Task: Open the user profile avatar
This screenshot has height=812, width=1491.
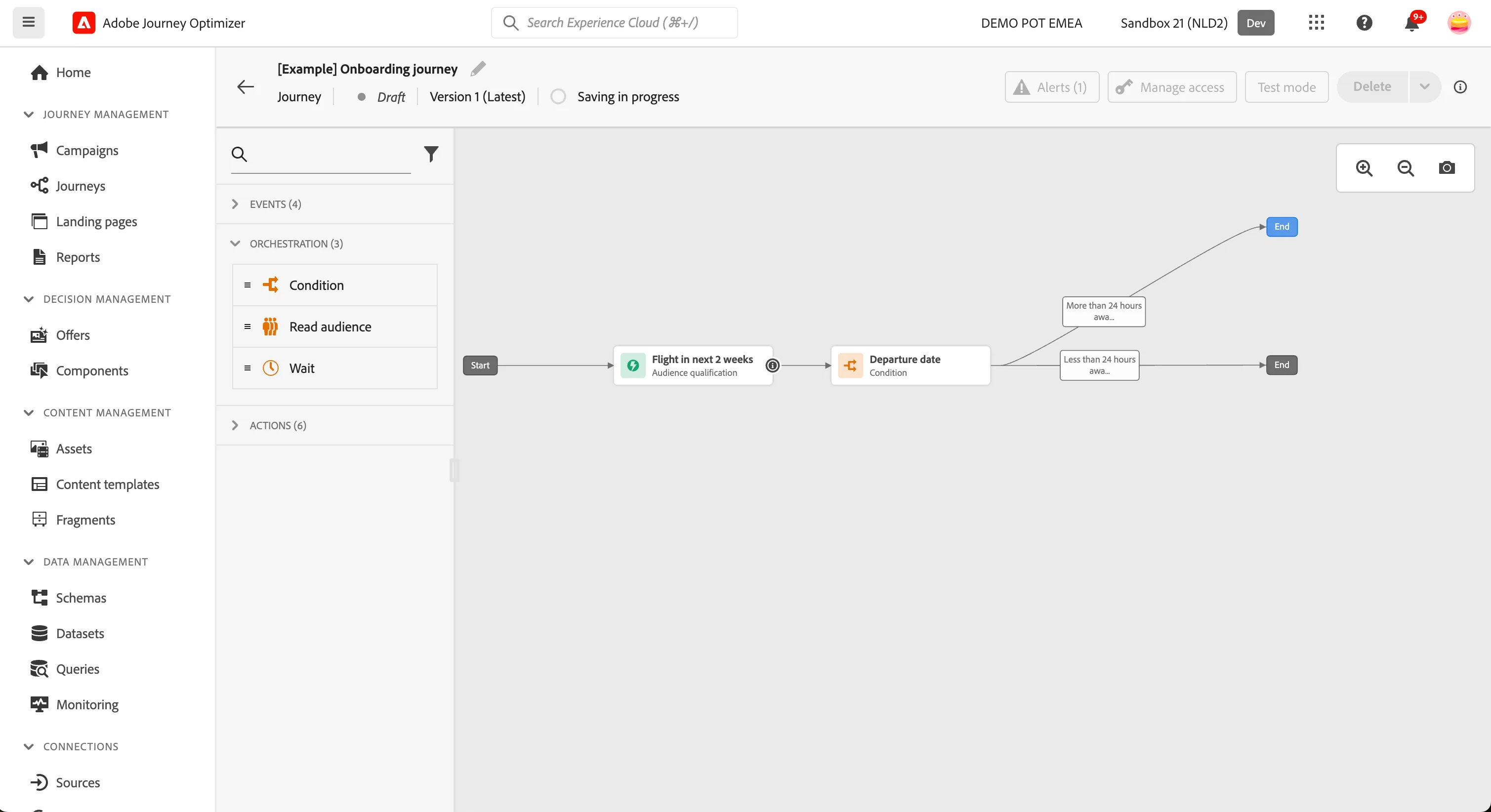Action: pyautogui.click(x=1458, y=23)
